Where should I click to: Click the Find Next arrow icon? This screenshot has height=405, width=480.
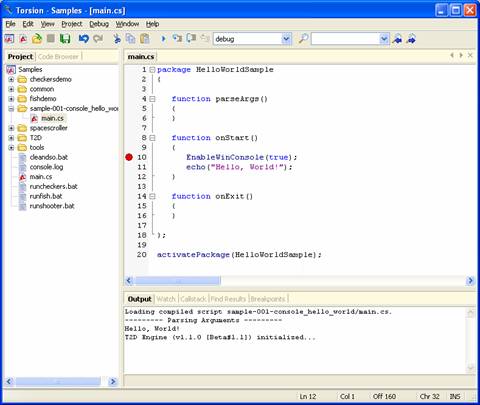coord(411,39)
